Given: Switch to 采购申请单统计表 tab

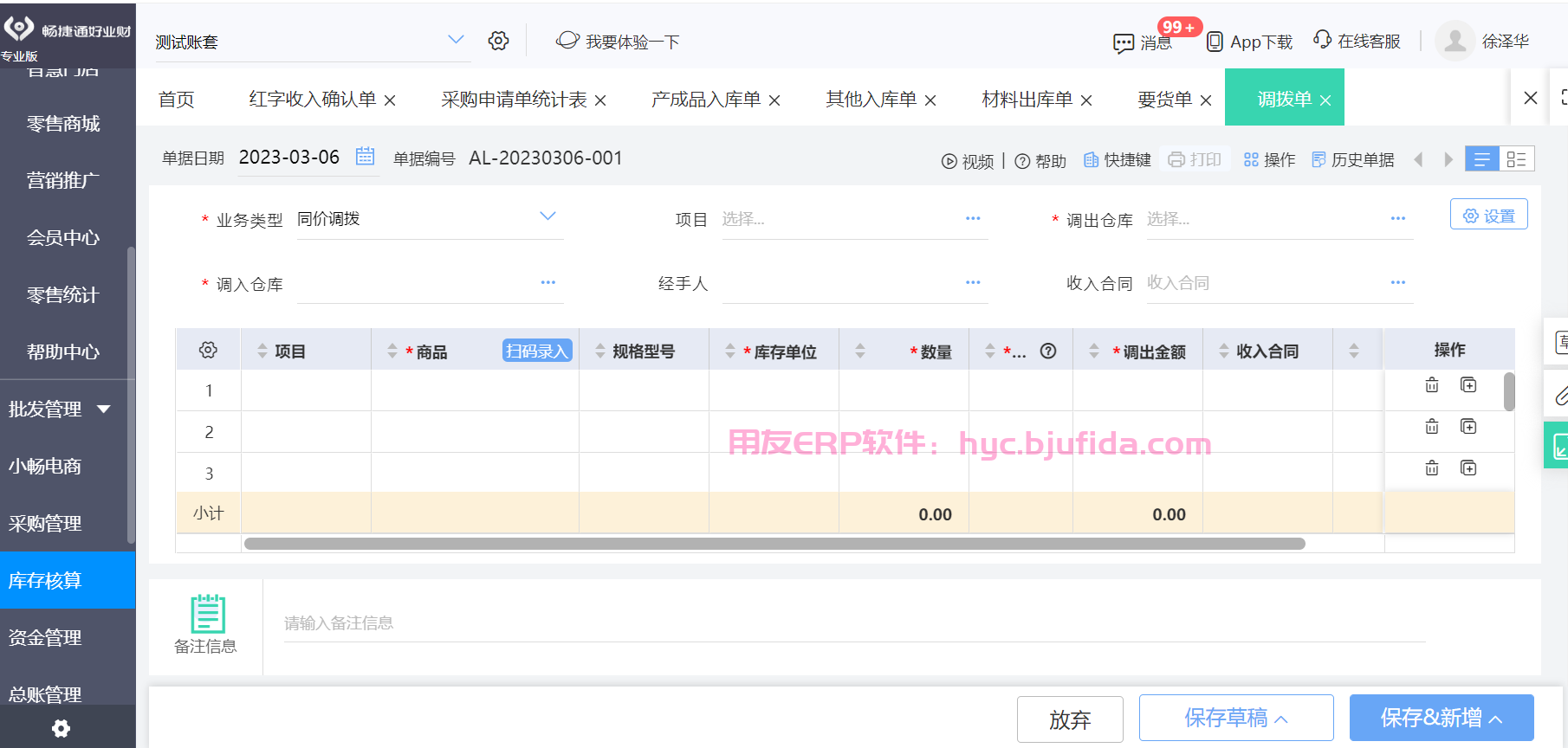Looking at the screenshot, I should pos(514,100).
